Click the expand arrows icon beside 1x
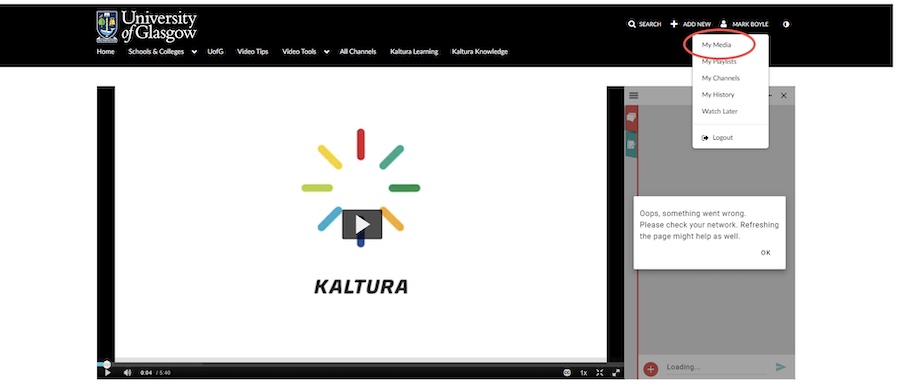Screen dimensions: 900x387 point(600,373)
